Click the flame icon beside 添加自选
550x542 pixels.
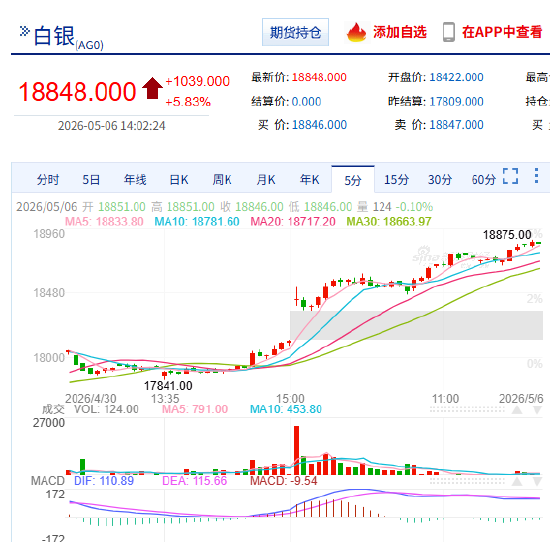(356, 32)
